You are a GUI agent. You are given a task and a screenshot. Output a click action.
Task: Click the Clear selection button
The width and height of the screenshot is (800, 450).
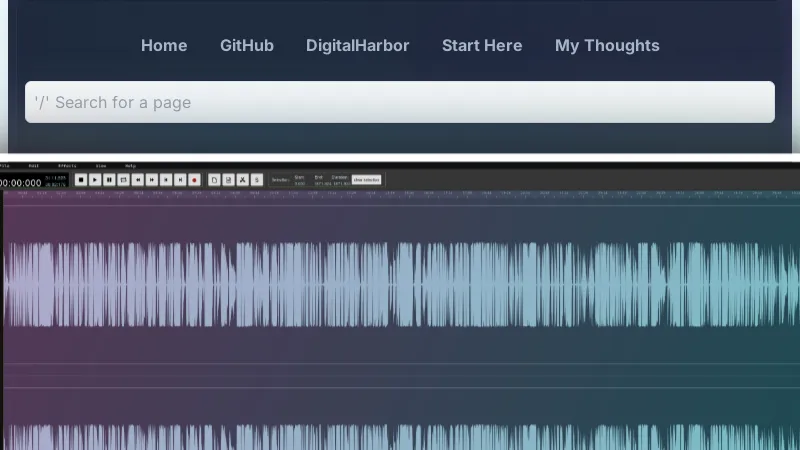366,179
